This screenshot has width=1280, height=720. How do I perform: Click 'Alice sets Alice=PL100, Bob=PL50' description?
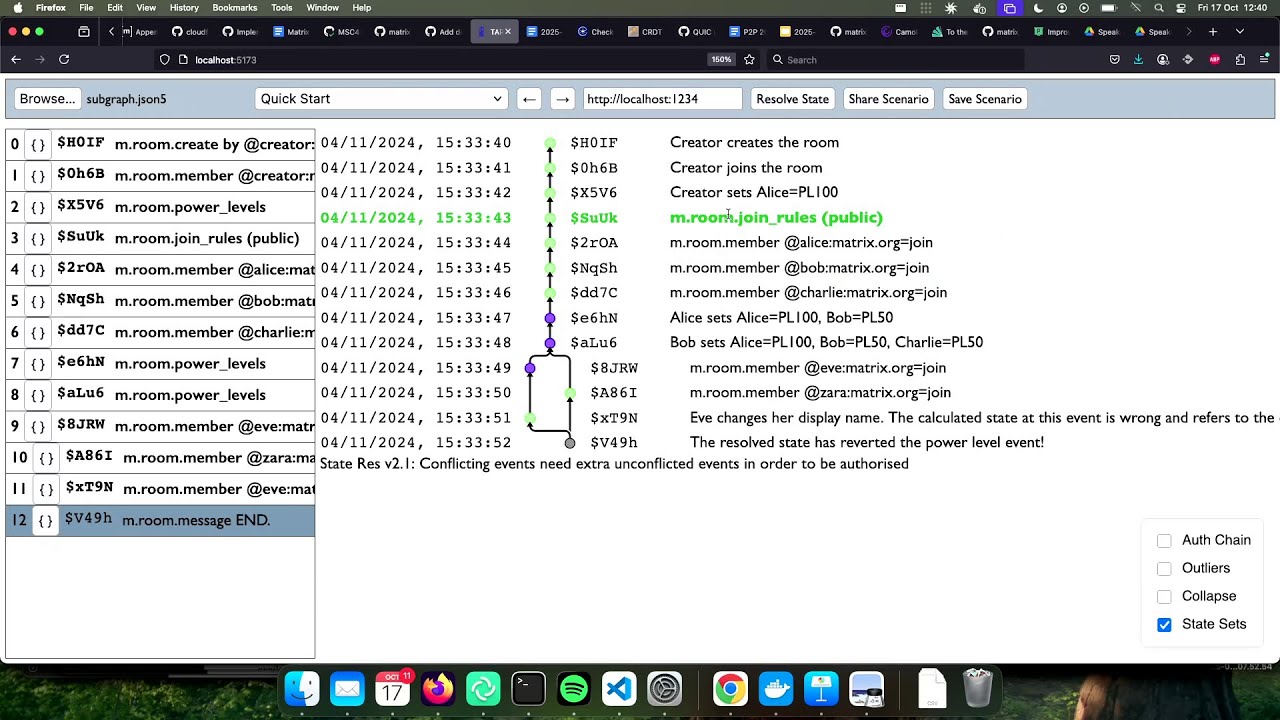point(781,317)
